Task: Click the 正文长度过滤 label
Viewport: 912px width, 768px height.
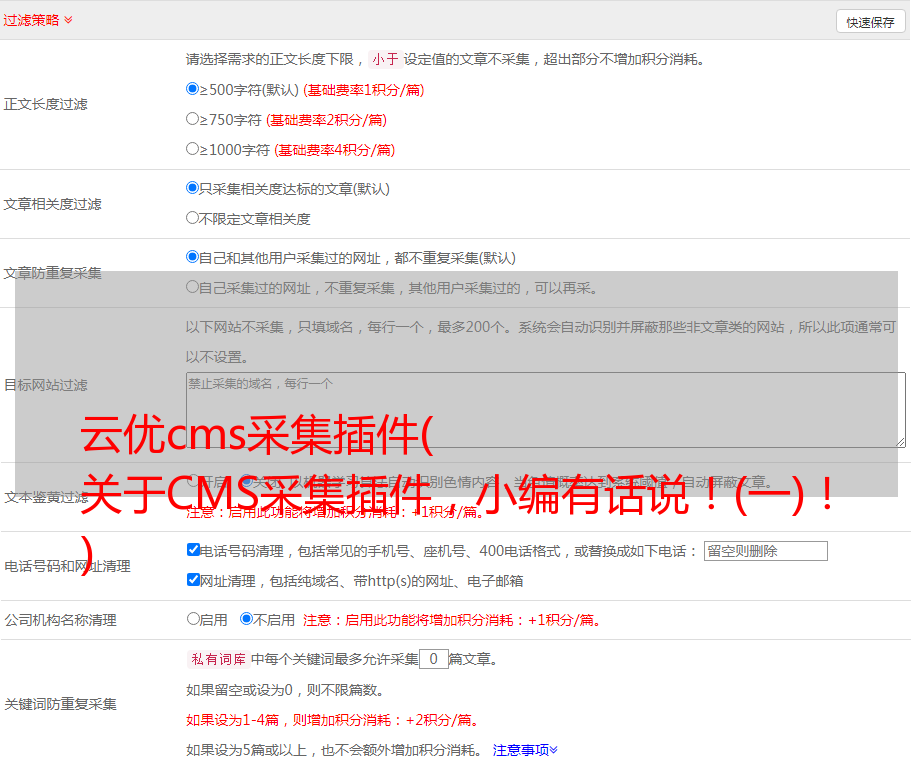Action: pos(45,104)
